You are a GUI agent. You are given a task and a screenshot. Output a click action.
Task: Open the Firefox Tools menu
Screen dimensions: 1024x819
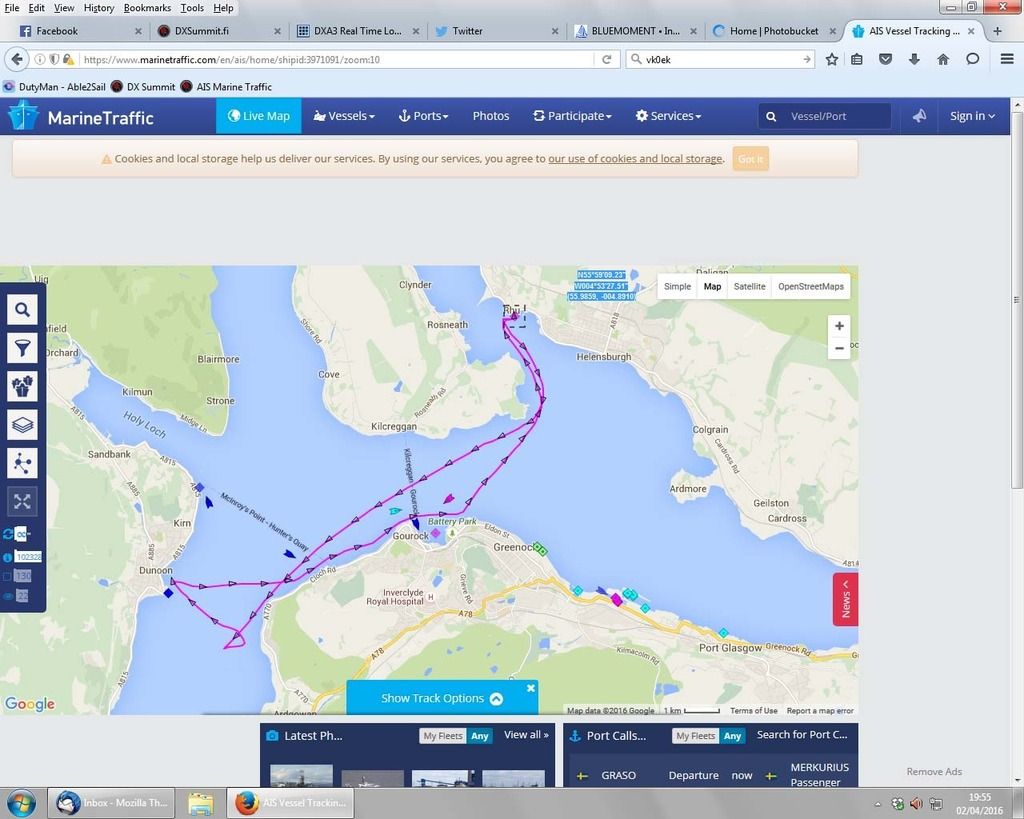pyautogui.click(x=192, y=8)
